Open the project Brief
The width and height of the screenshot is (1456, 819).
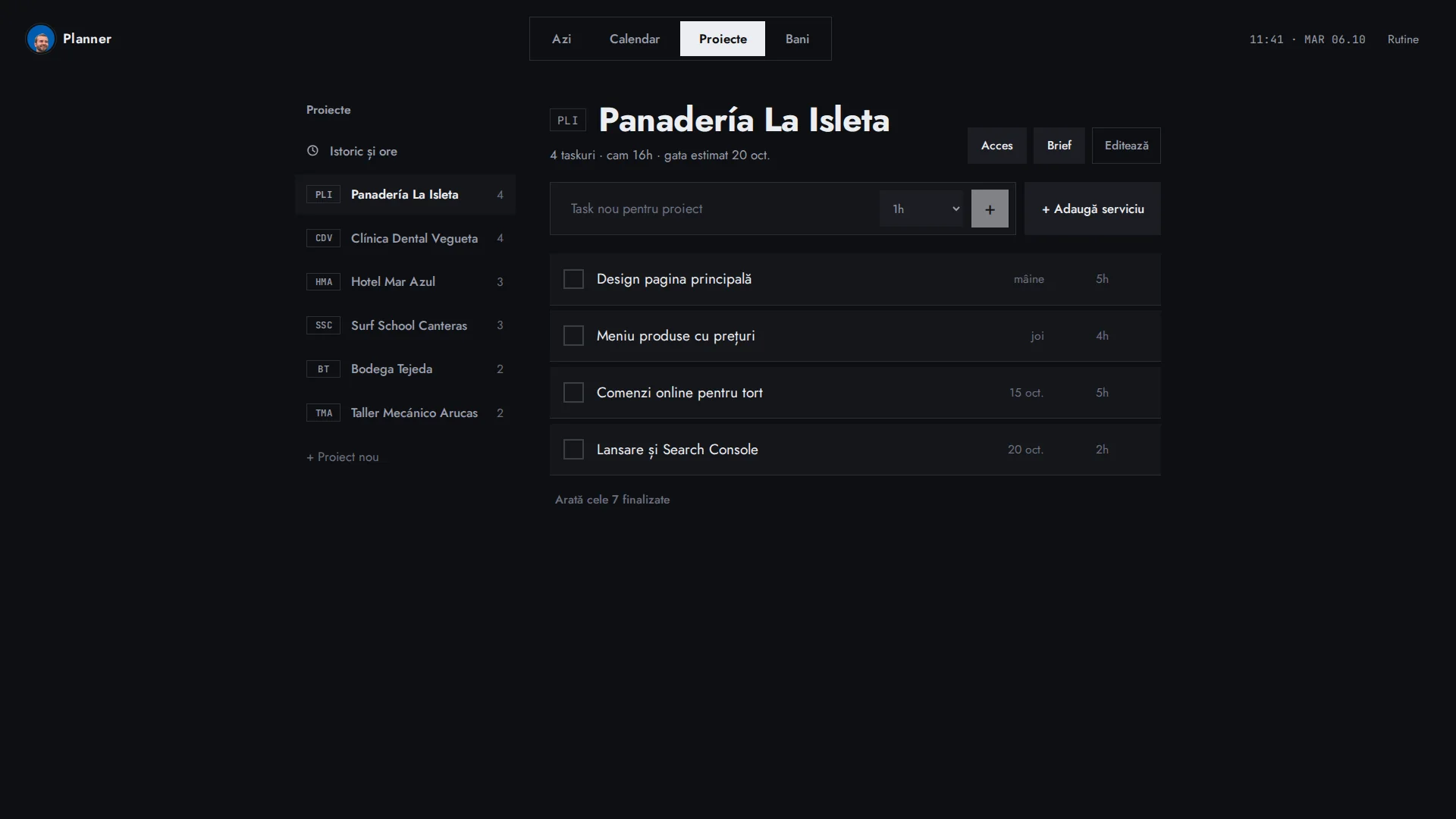coord(1059,146)
